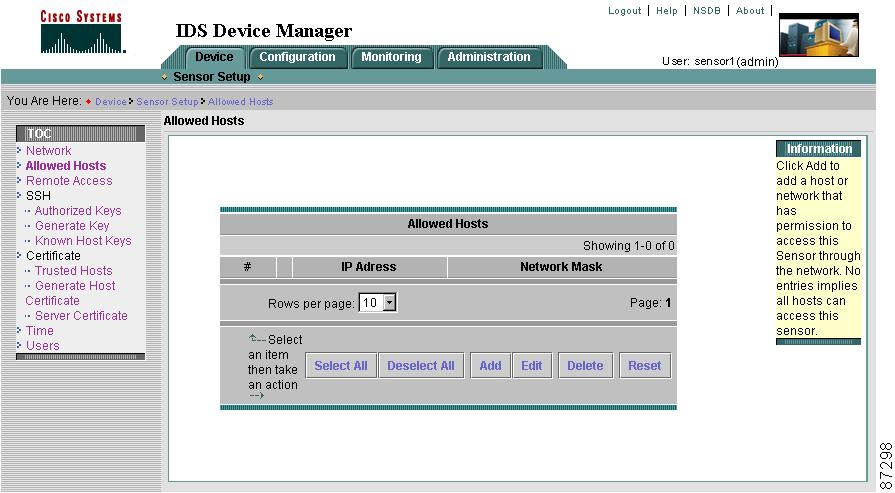Click the Logout link
The height and width of the screenshot is (493, 895).
pyautogui.click(x=624, y=11)
